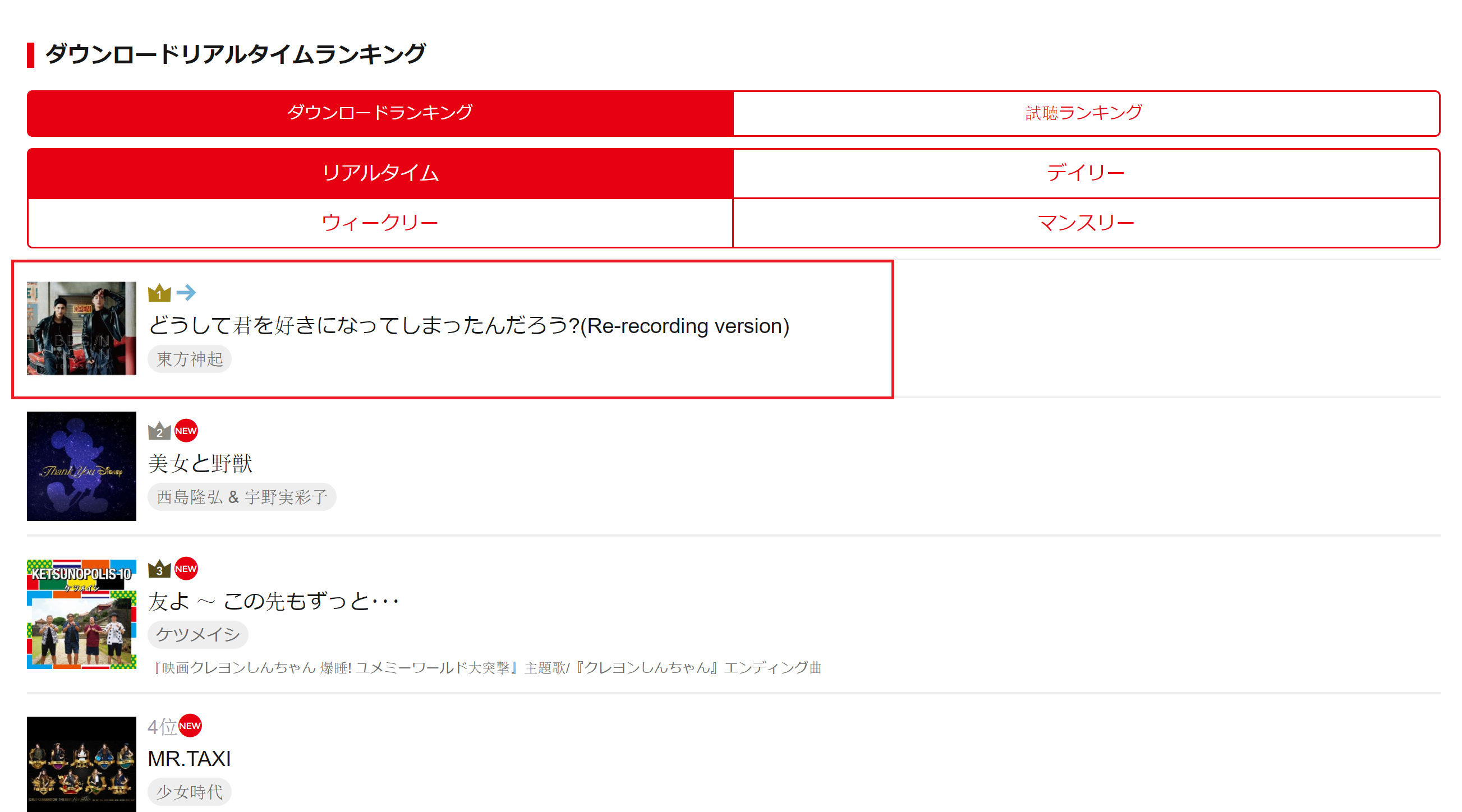
Task: Open the song どうして君を好きになってしまったんだろう?
Action: click(468, 326)
